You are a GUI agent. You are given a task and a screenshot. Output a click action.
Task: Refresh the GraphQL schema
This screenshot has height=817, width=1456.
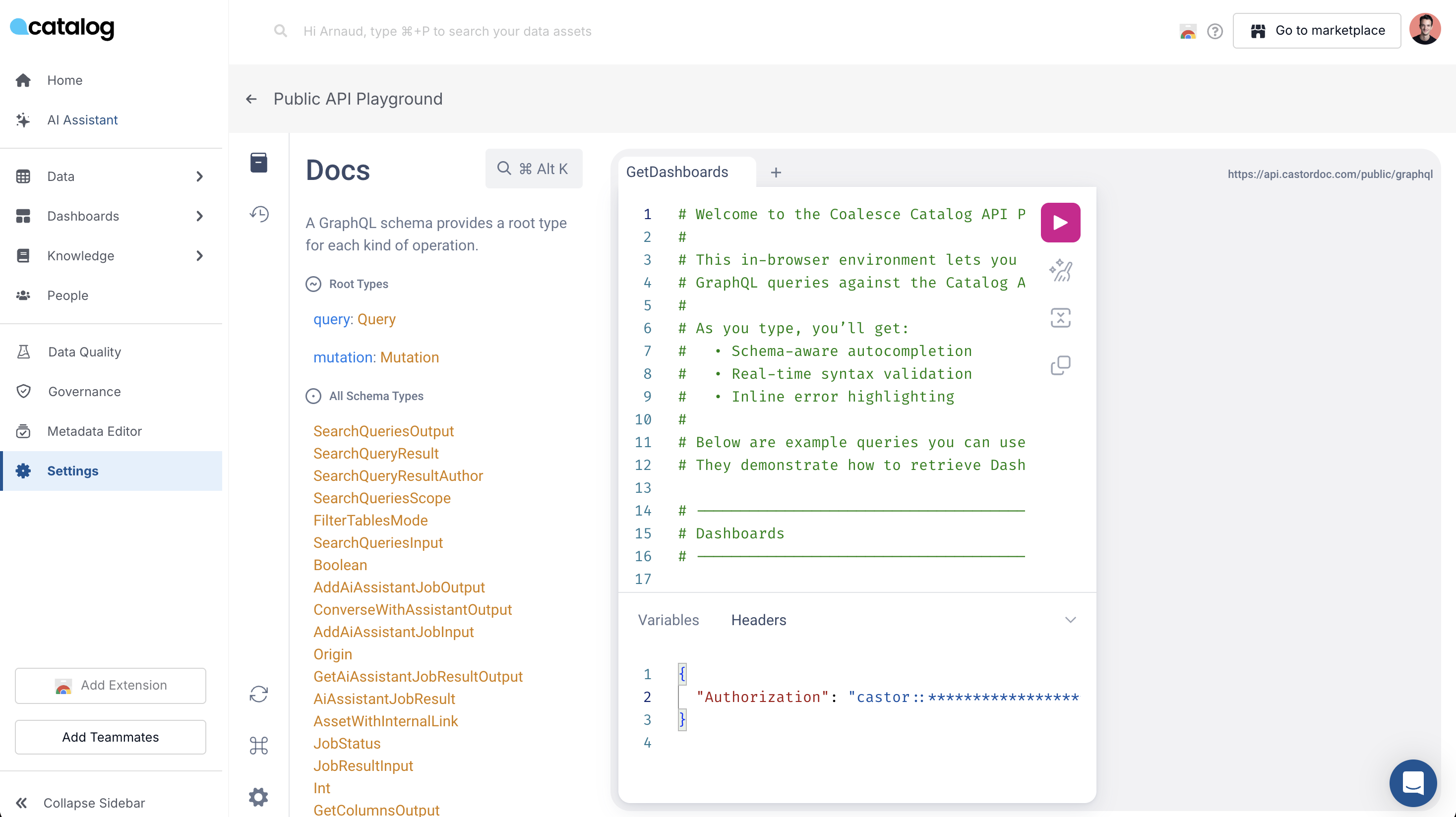[259, 694]
